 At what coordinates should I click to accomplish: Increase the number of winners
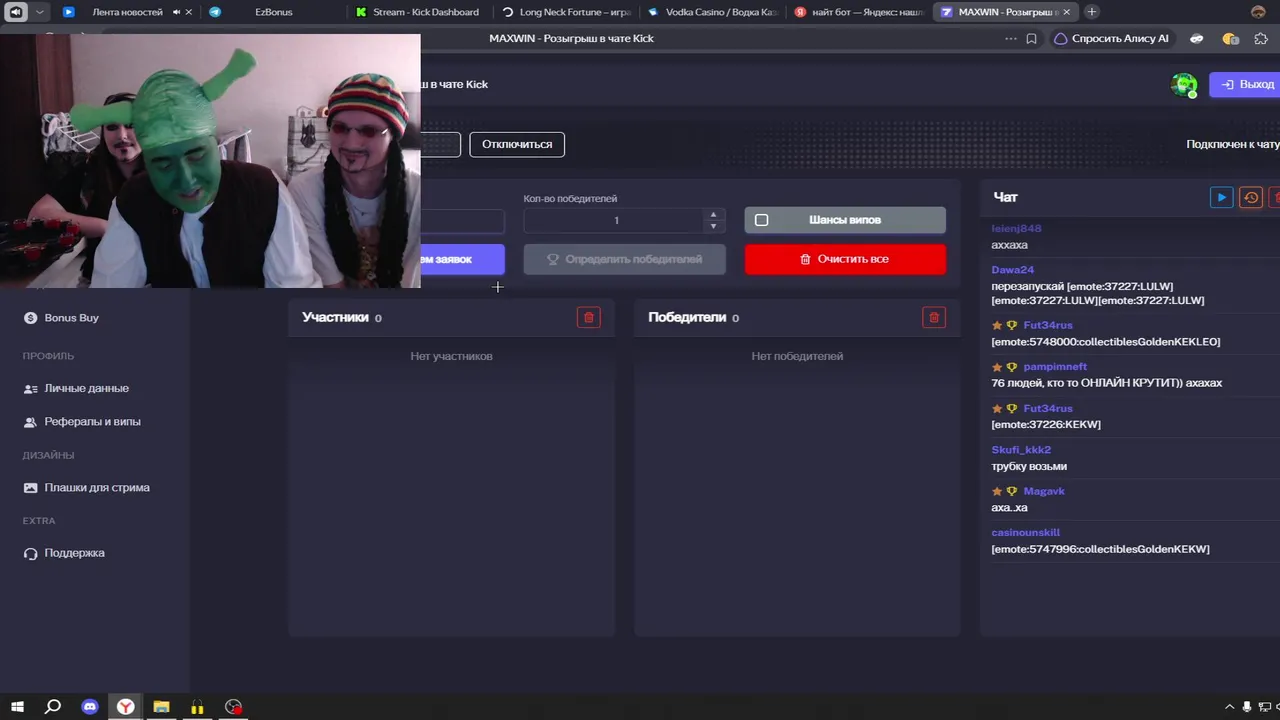pyautogui.click(x=713, y=214)
